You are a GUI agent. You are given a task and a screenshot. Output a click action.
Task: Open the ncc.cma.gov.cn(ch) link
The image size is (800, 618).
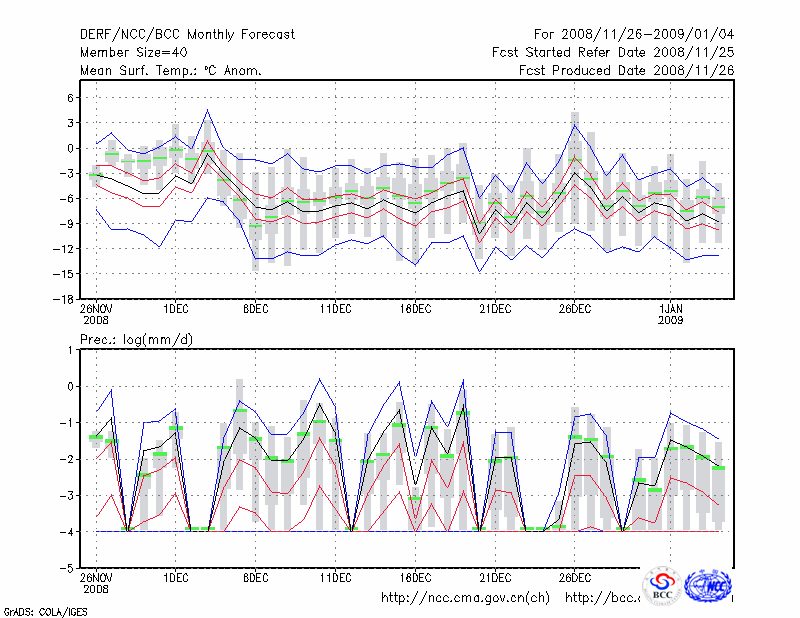pos(465,598)
